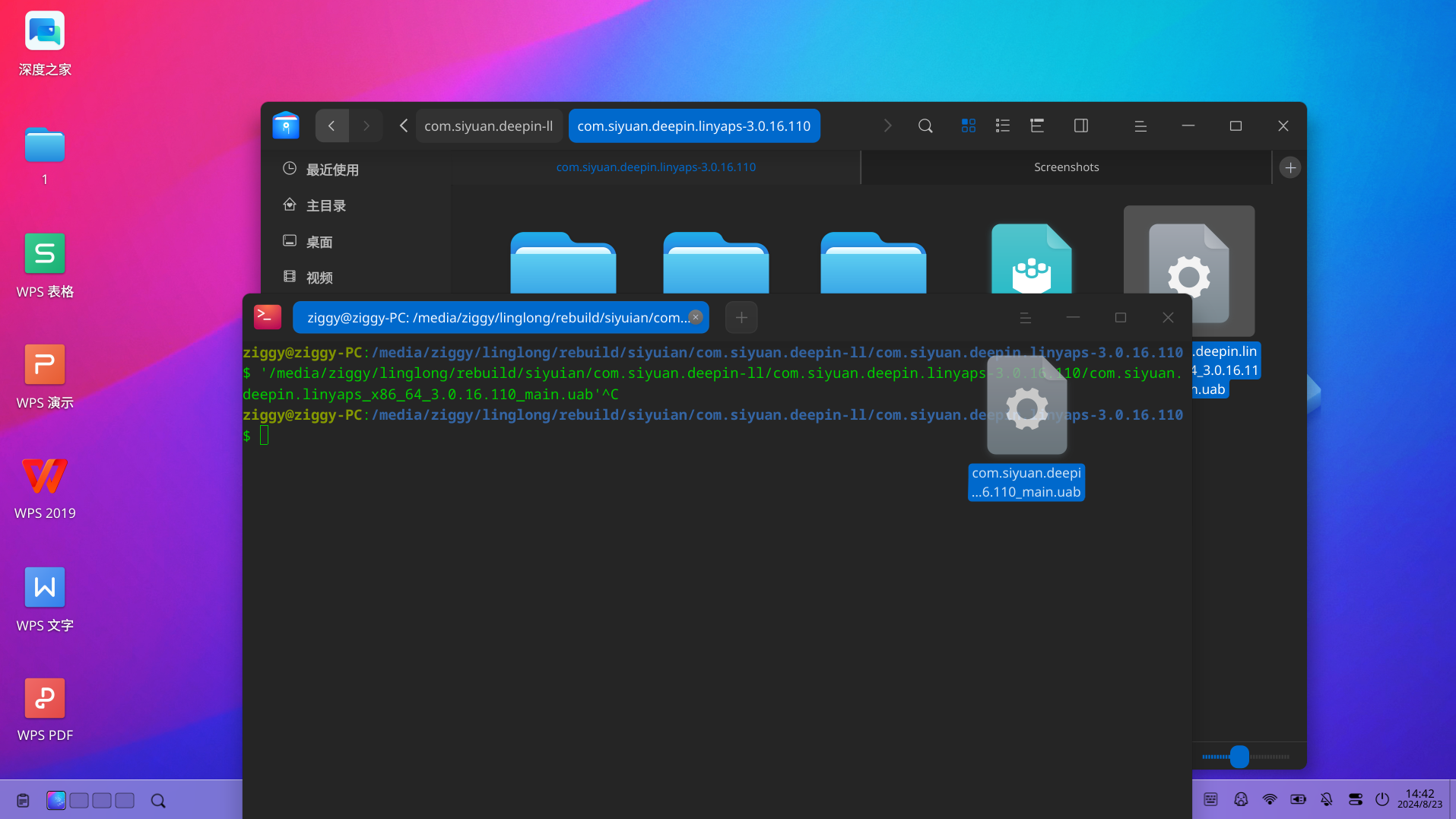Switch to Screenshots tab
This screenshot has height=819, width=1456.
[1066, 167]
